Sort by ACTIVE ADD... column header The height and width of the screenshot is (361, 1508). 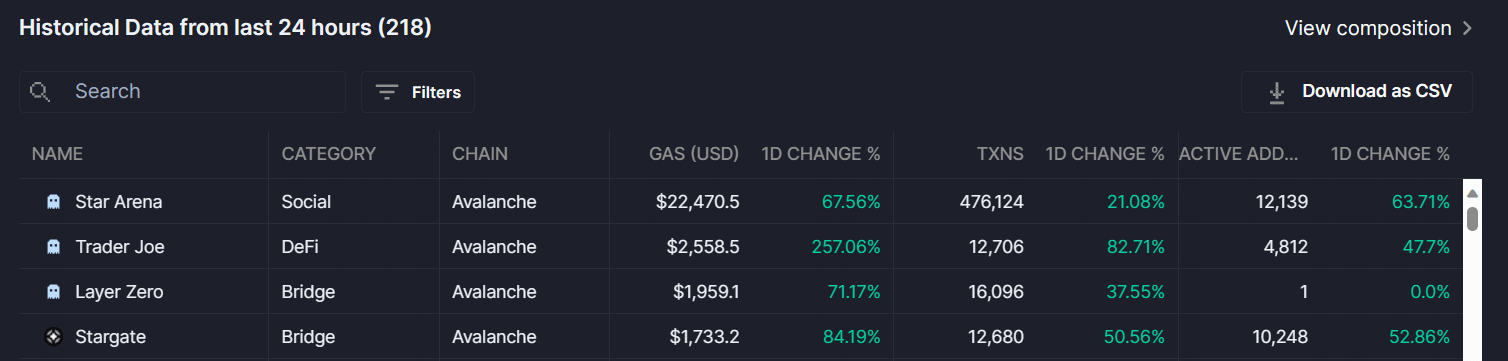(1239, 154)
